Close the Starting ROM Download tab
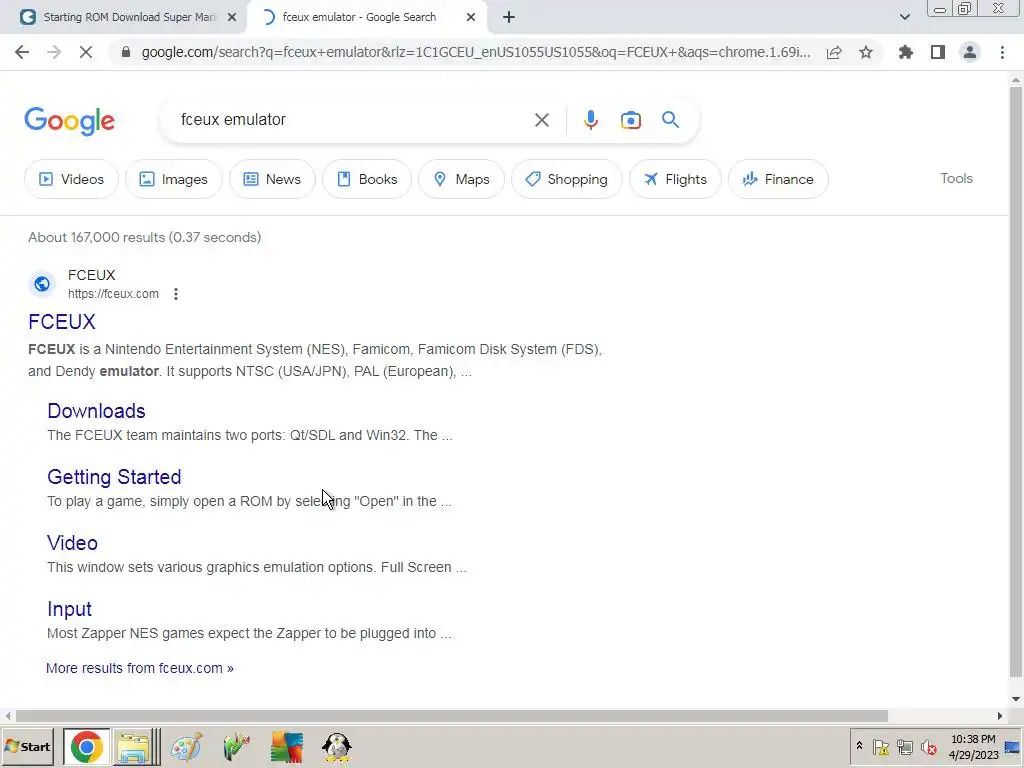 tap(232, 17)
